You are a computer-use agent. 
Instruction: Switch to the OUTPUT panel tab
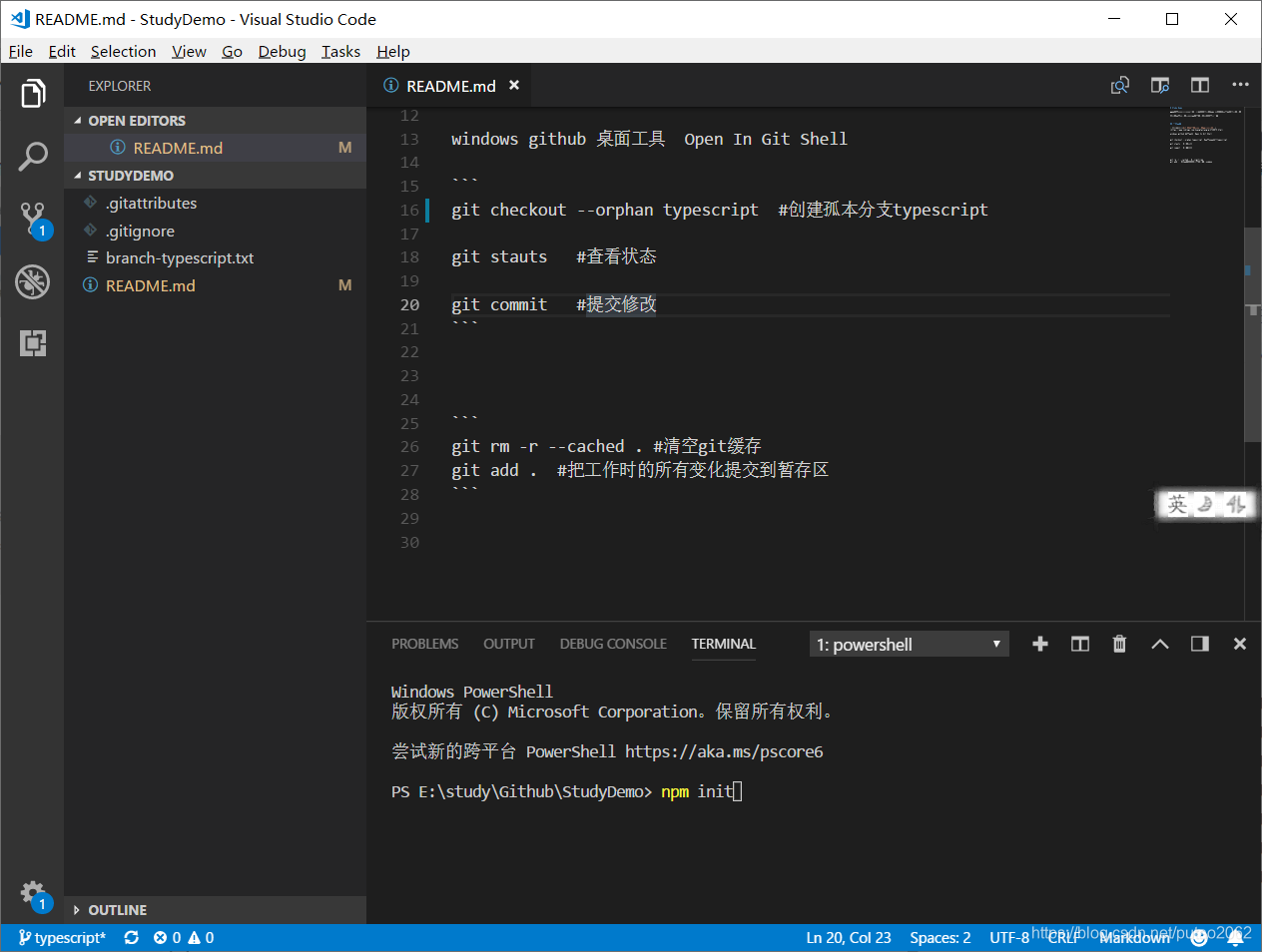point(509,644)
